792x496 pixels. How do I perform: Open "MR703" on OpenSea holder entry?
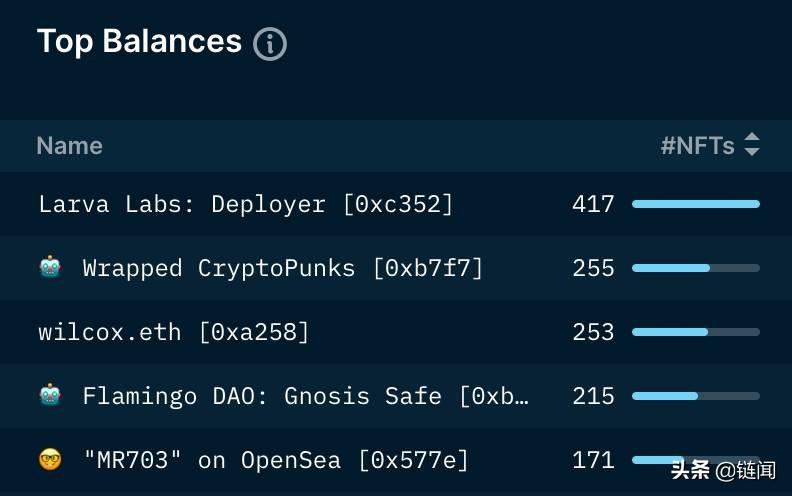pyautogui.click(x=276, y=460)
